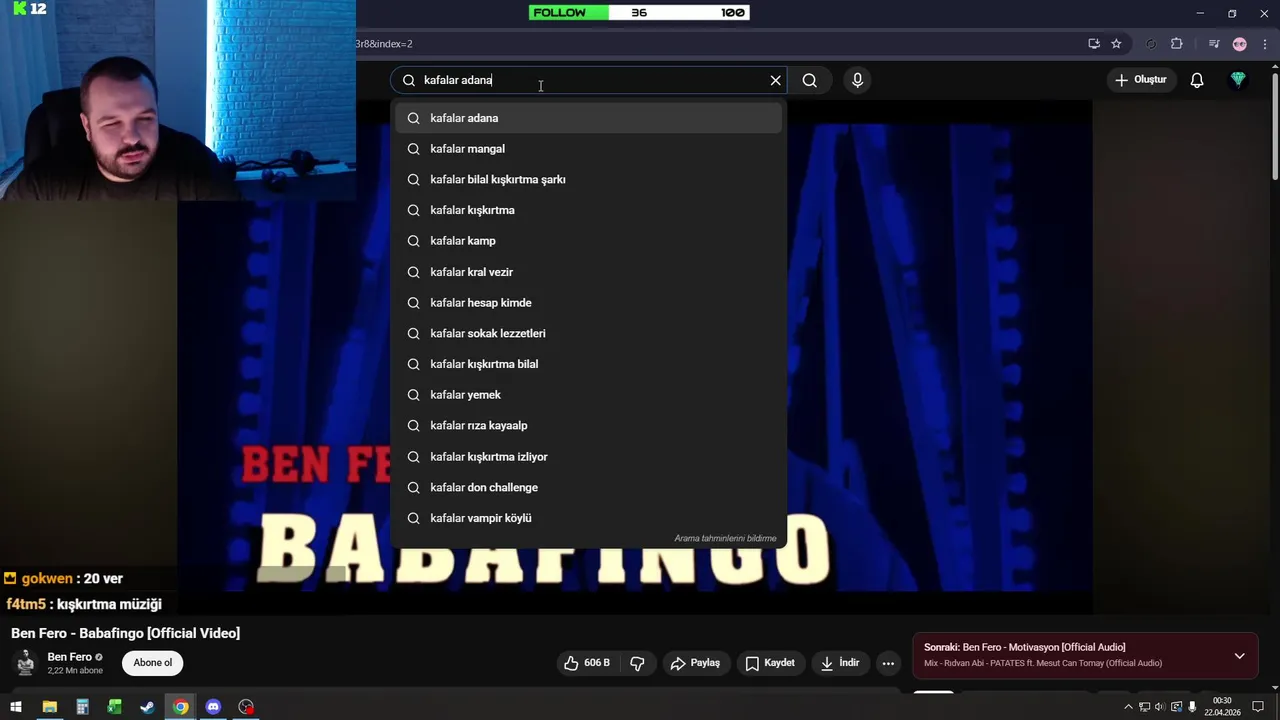Screen dimensions: 1280x720
Task: Open the Chrome three-dot menu
Action: pos(1265,44)
